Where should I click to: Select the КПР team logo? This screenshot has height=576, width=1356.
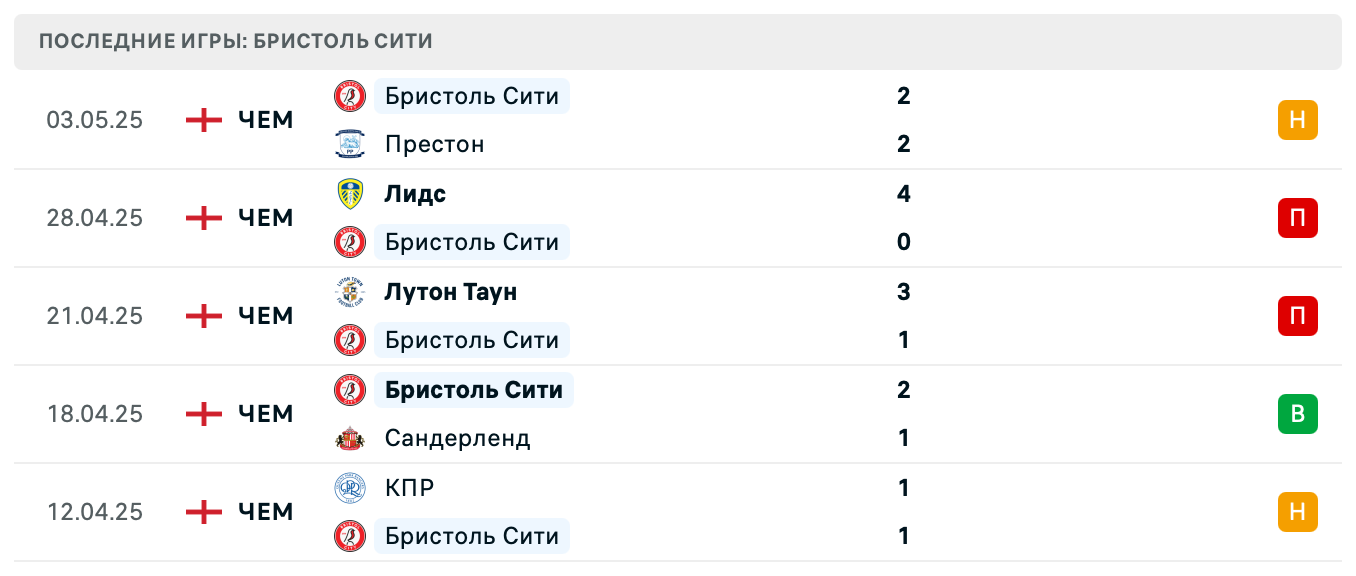pyautogui.click(x=348, y=488)
